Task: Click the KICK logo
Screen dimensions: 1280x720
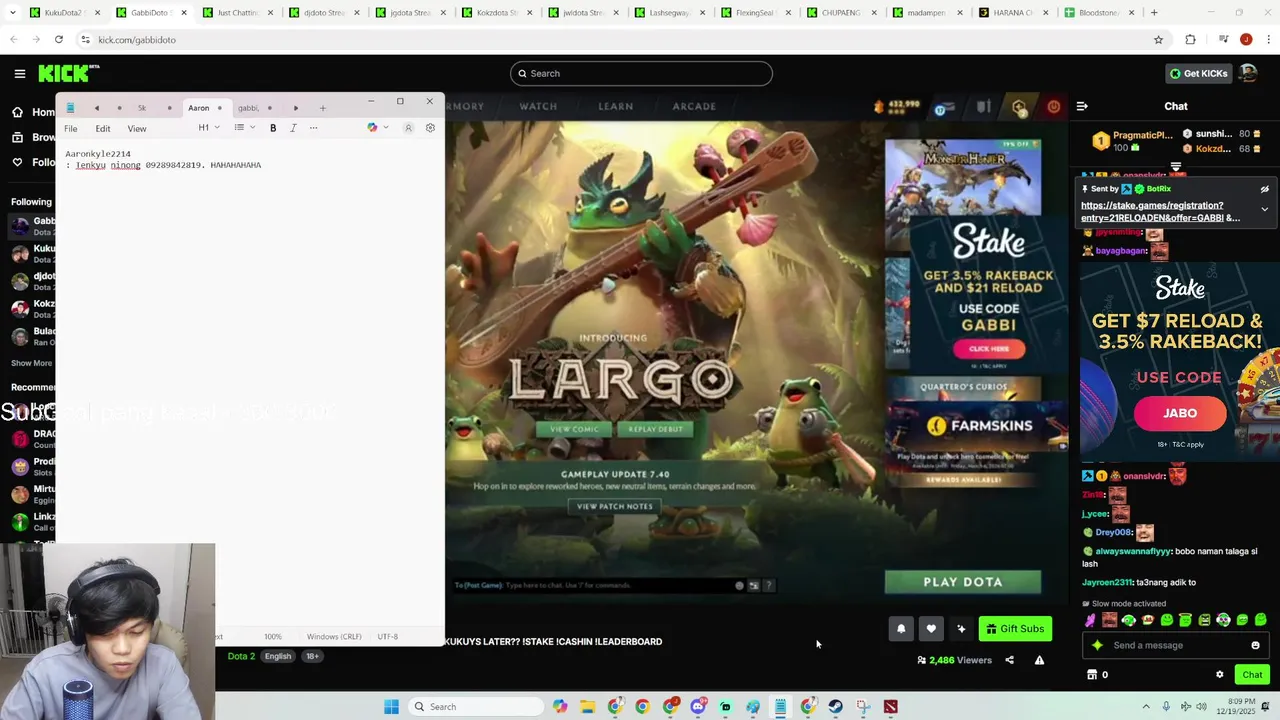Action: (68, 73)
